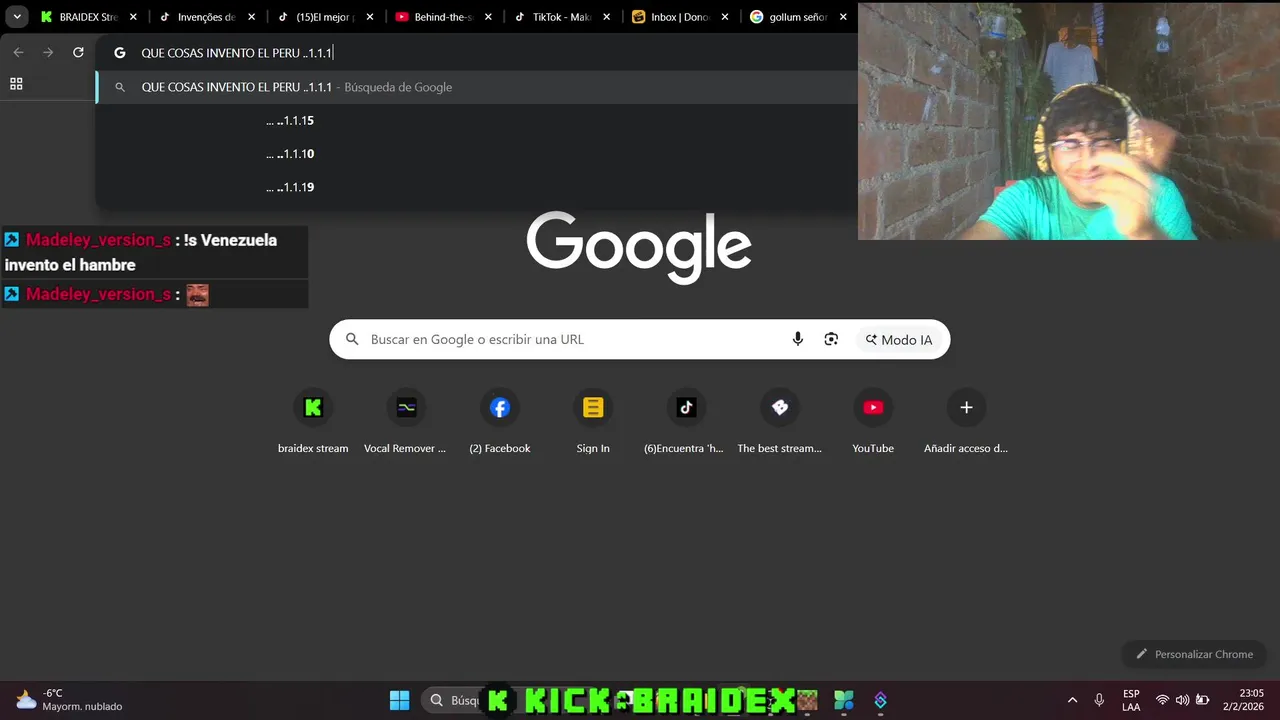Go forward with the browser forward arrow

coord(48,52)
